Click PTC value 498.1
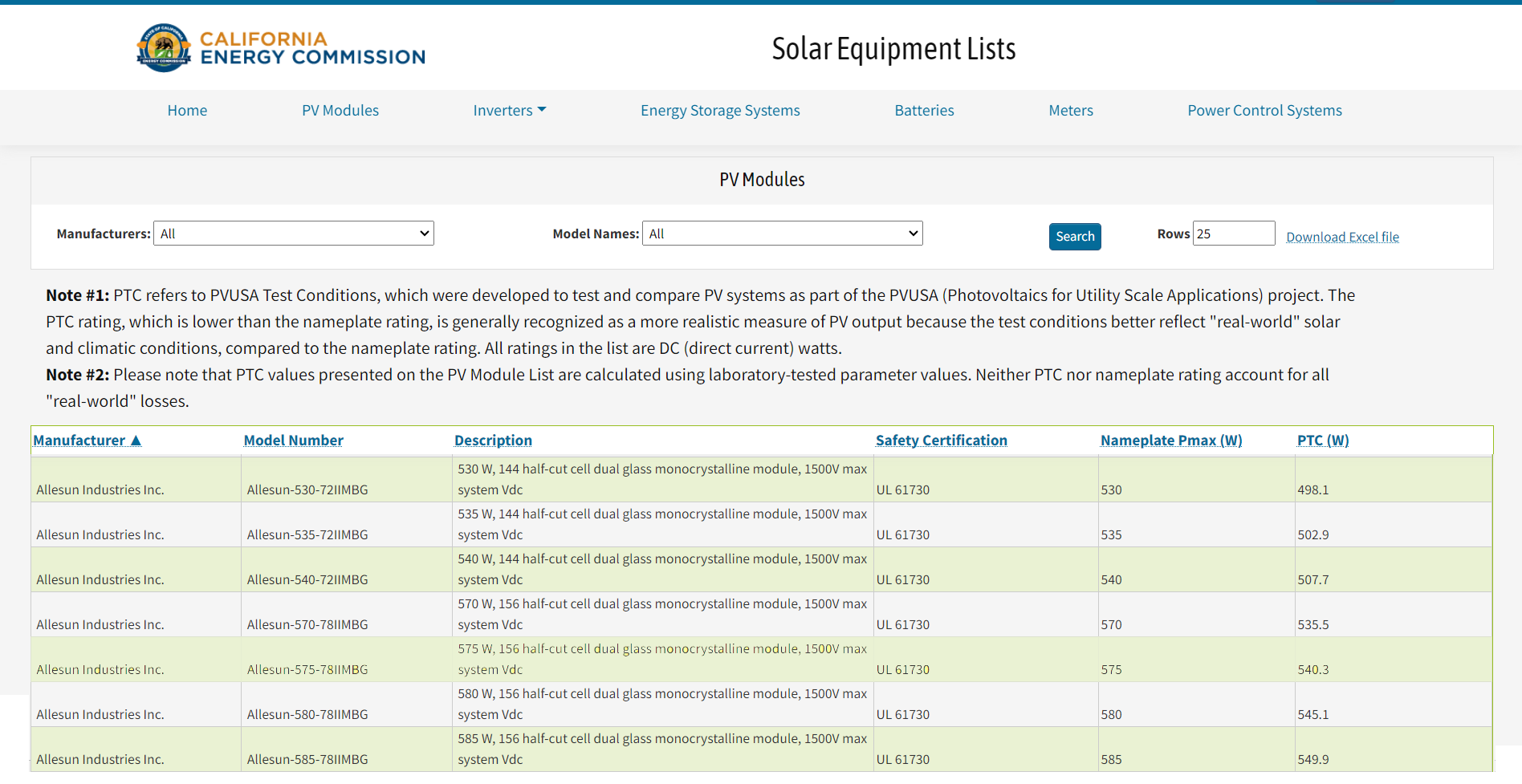The width and height of the screenshot is (1522, 784). coord(1313,489)
